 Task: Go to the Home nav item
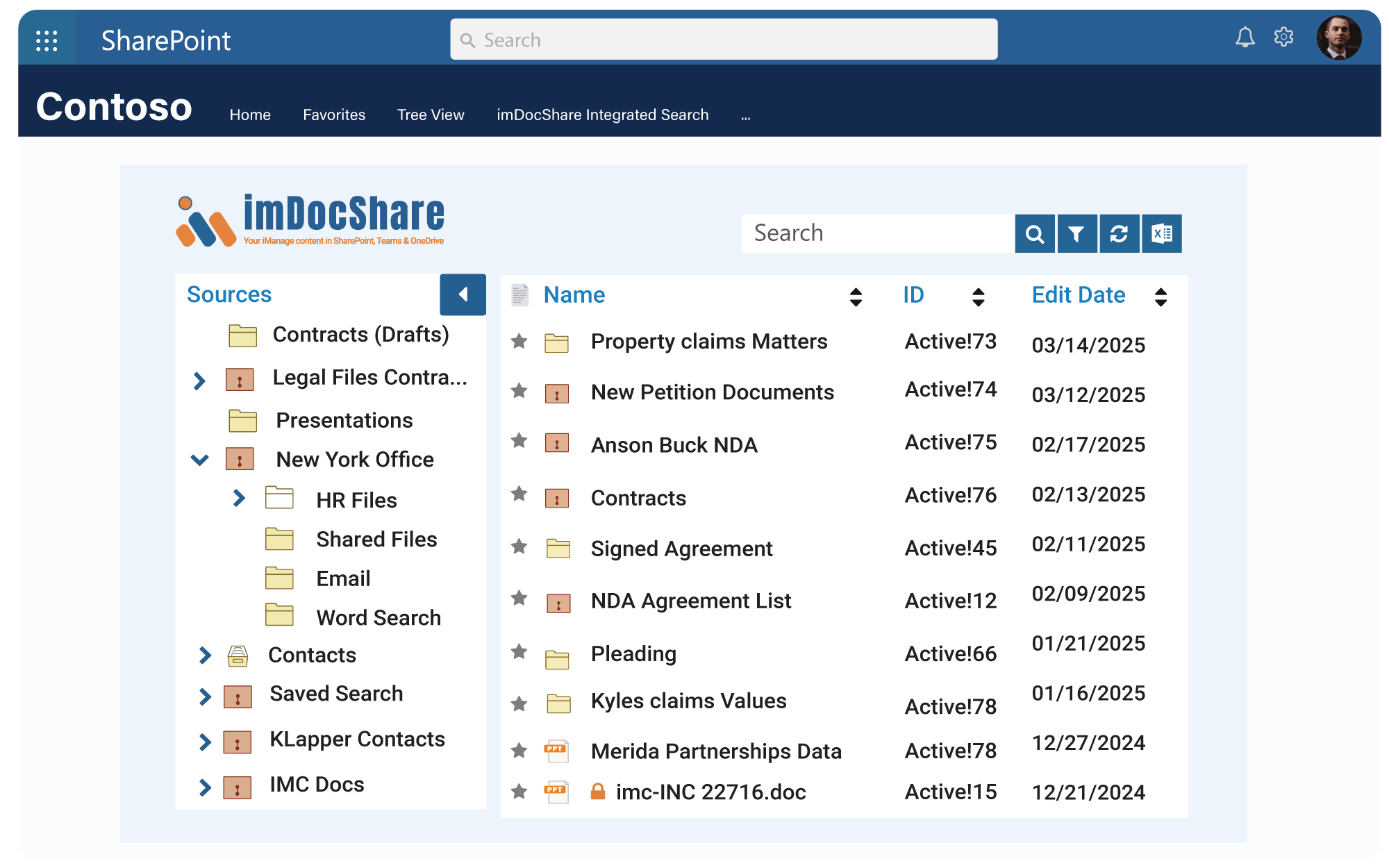[250, 115]
